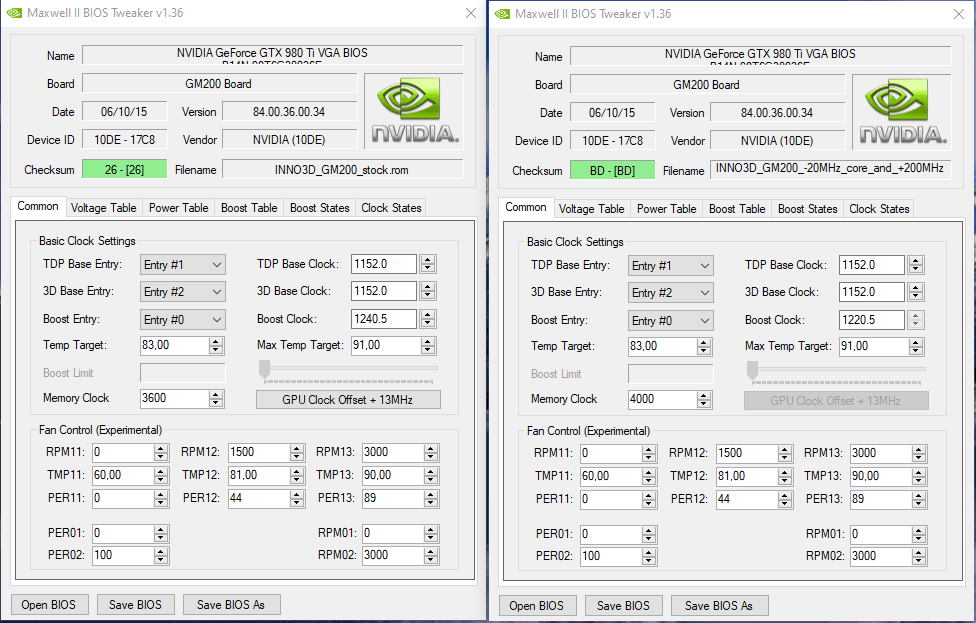
Task: Click the Boost Clock field showing 1220.5
Action: point(873,321)
